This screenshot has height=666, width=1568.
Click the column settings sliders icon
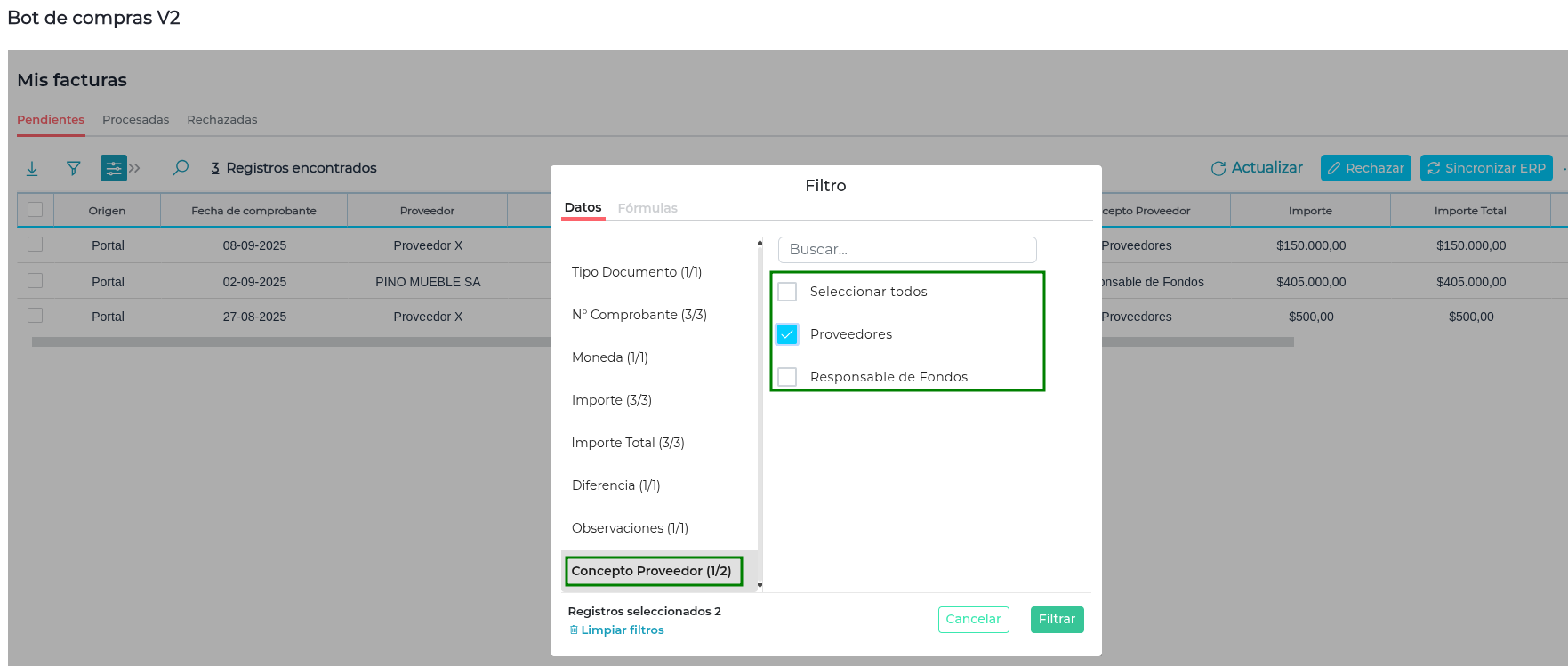[x=113, y=168]
